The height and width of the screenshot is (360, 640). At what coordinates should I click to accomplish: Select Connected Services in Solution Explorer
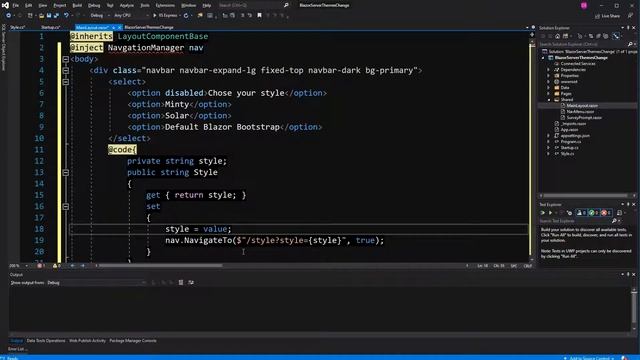pos(578,64)
